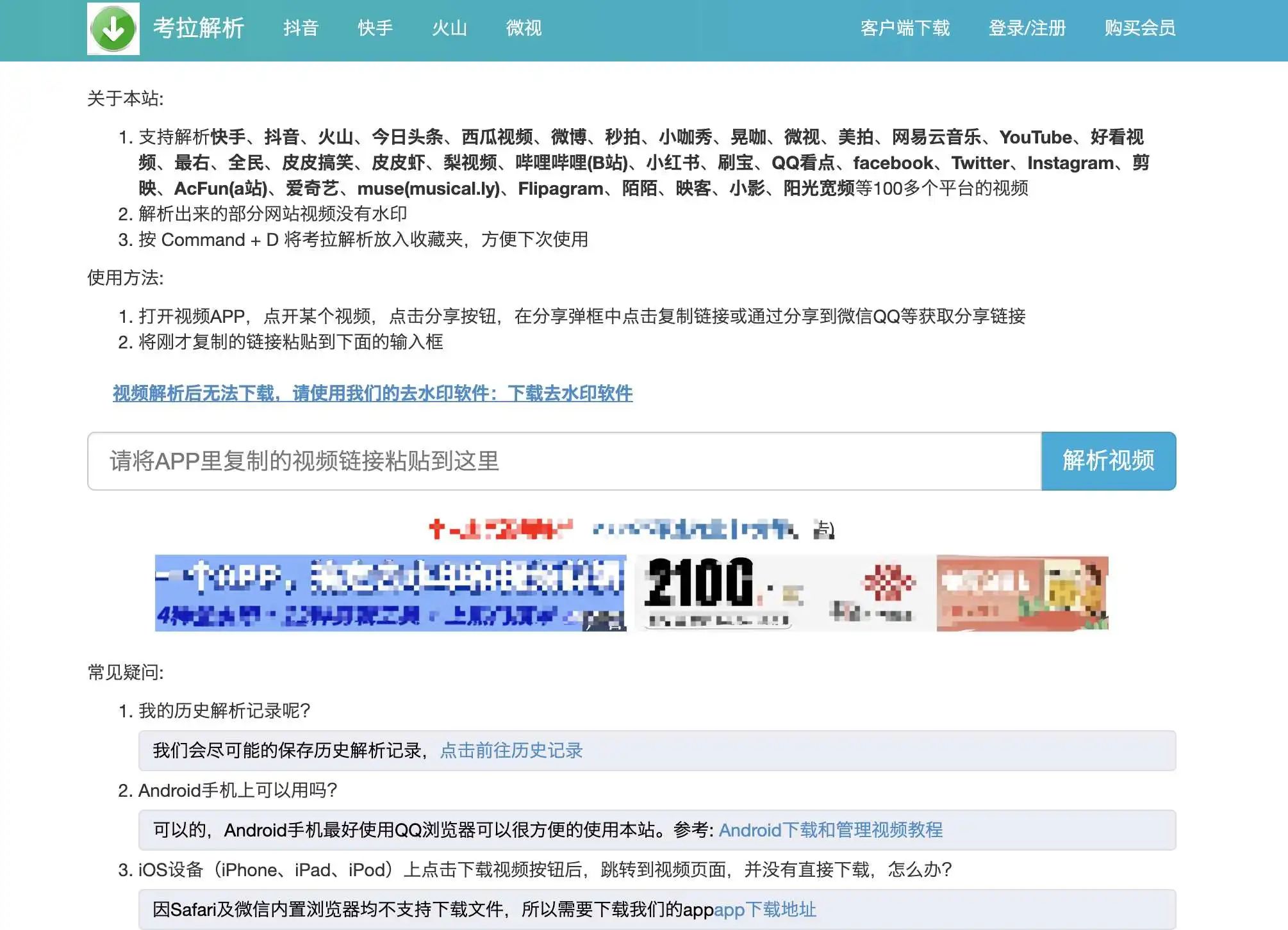Open the blue APP banner ad
Screen dimensions: 1288x930
click(x=390, y=593)
